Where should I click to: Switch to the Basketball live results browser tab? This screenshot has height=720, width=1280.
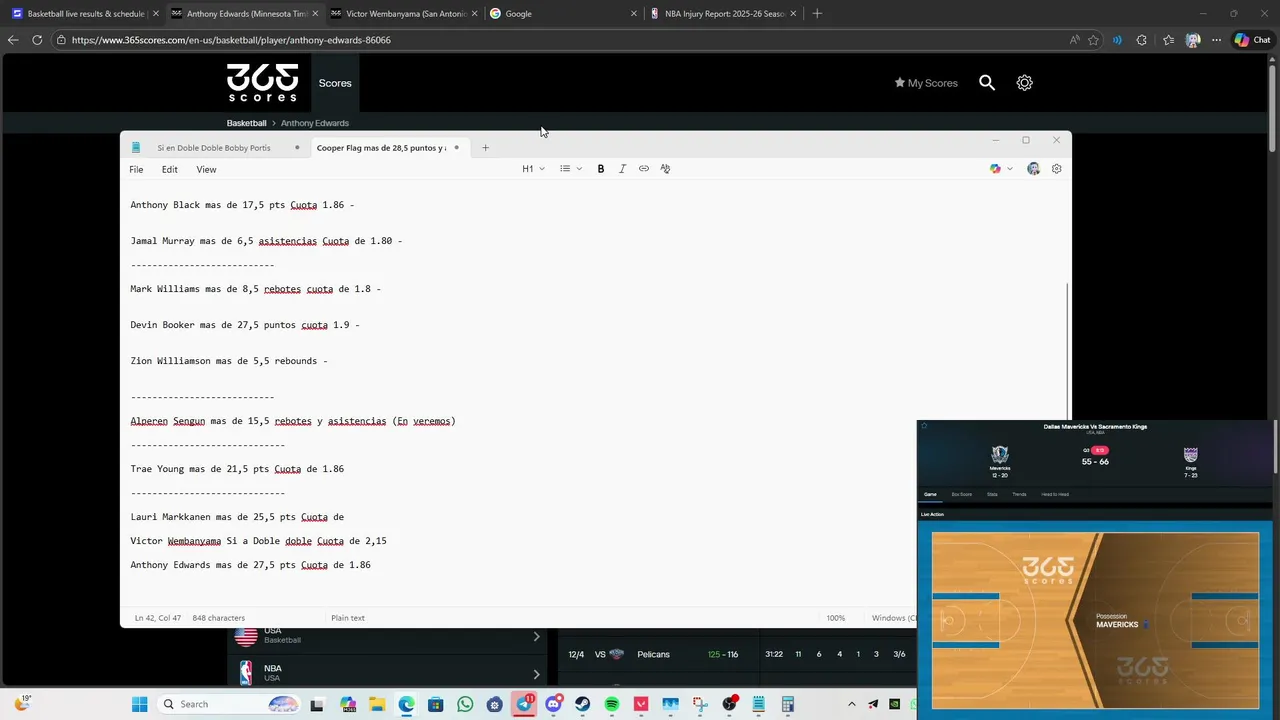click(x=86, y=14)
